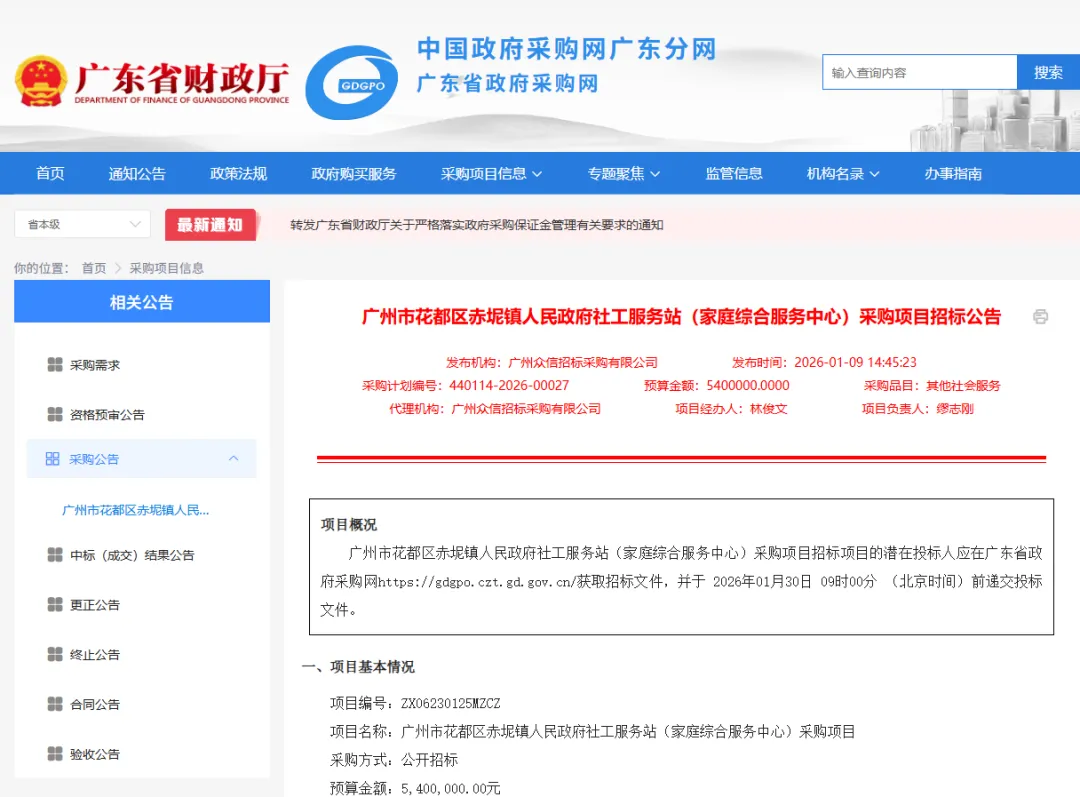The height and width of the screenshot is (797, 1080).
Task: Click the 中国政府采购网广东分网 title
Action: tap(567, 49)
